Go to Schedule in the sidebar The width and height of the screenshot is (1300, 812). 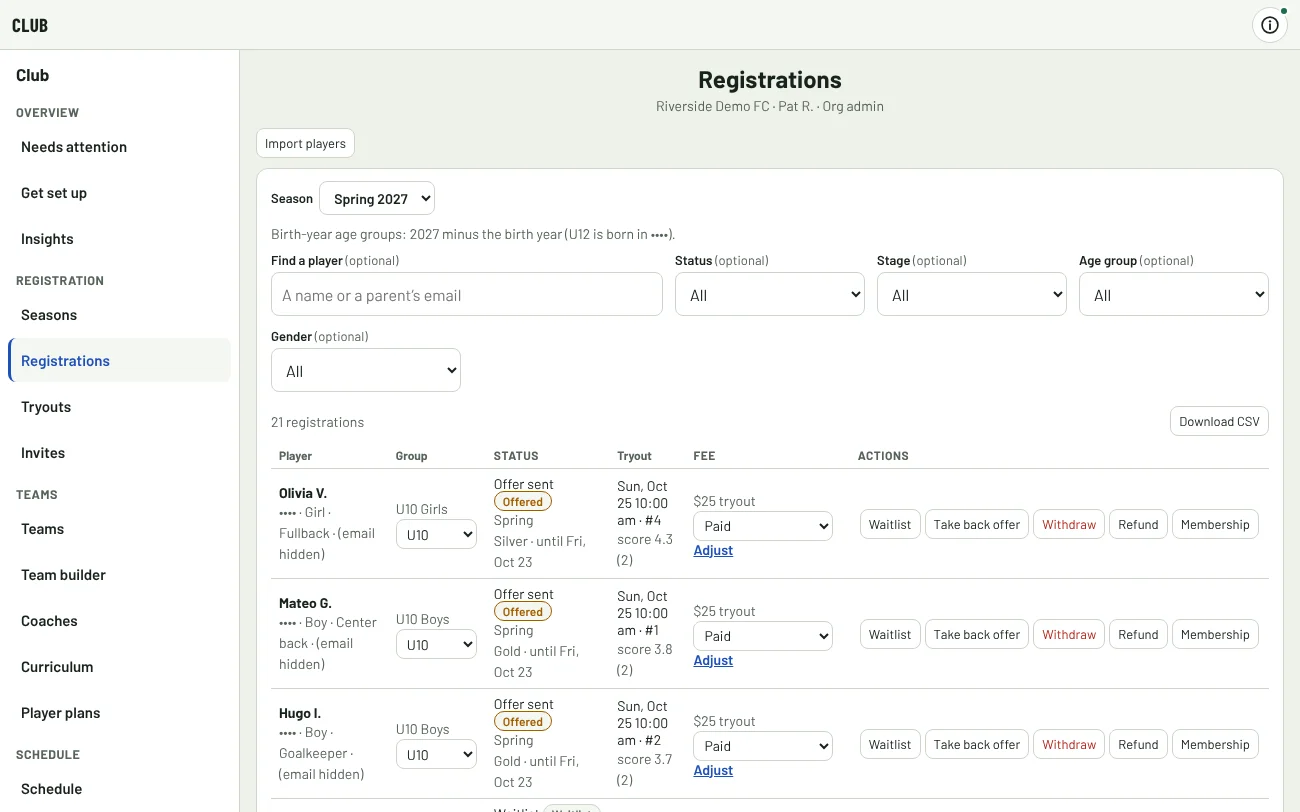[x=119, y=789]
